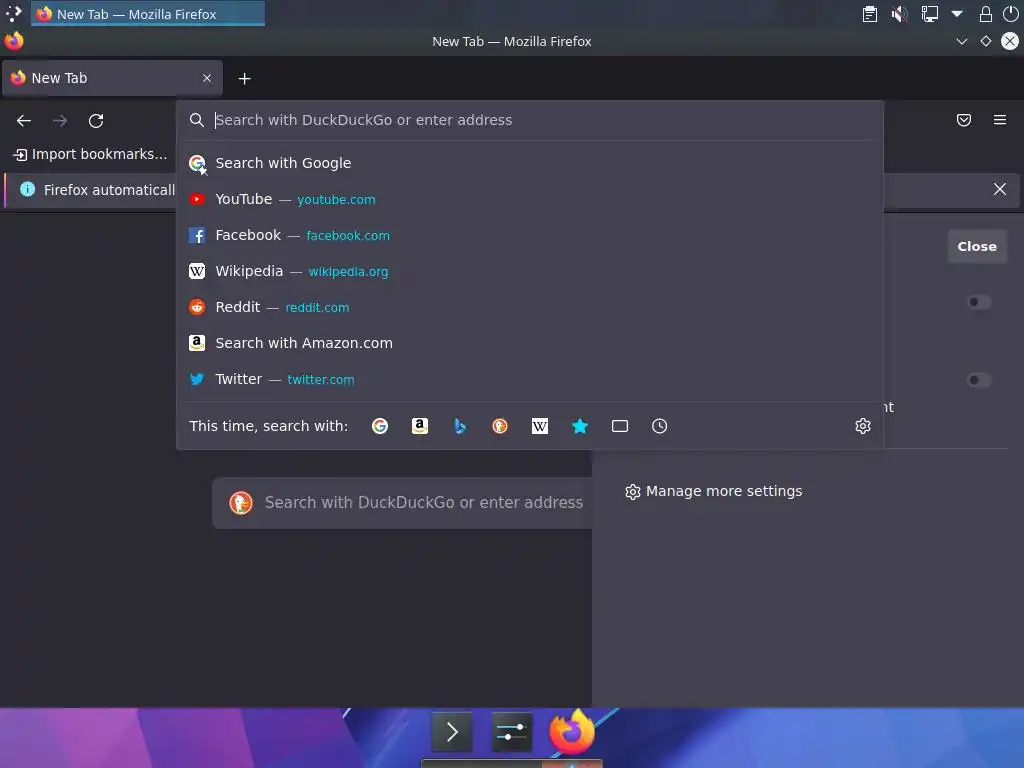1024x768 pixels.
Task: Click Import bookmarks in bookmarks toolbar
Action: [90, 155]
